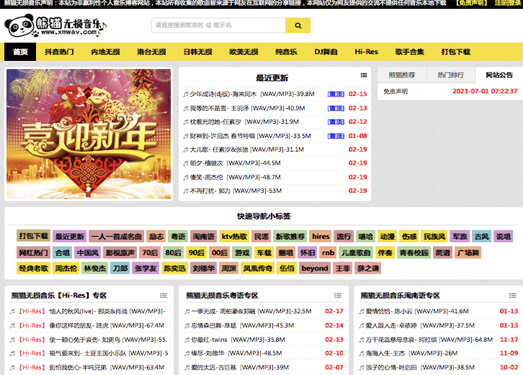Click the 网红热门 tag
This screenshot has height=375, width=523.
33,253
